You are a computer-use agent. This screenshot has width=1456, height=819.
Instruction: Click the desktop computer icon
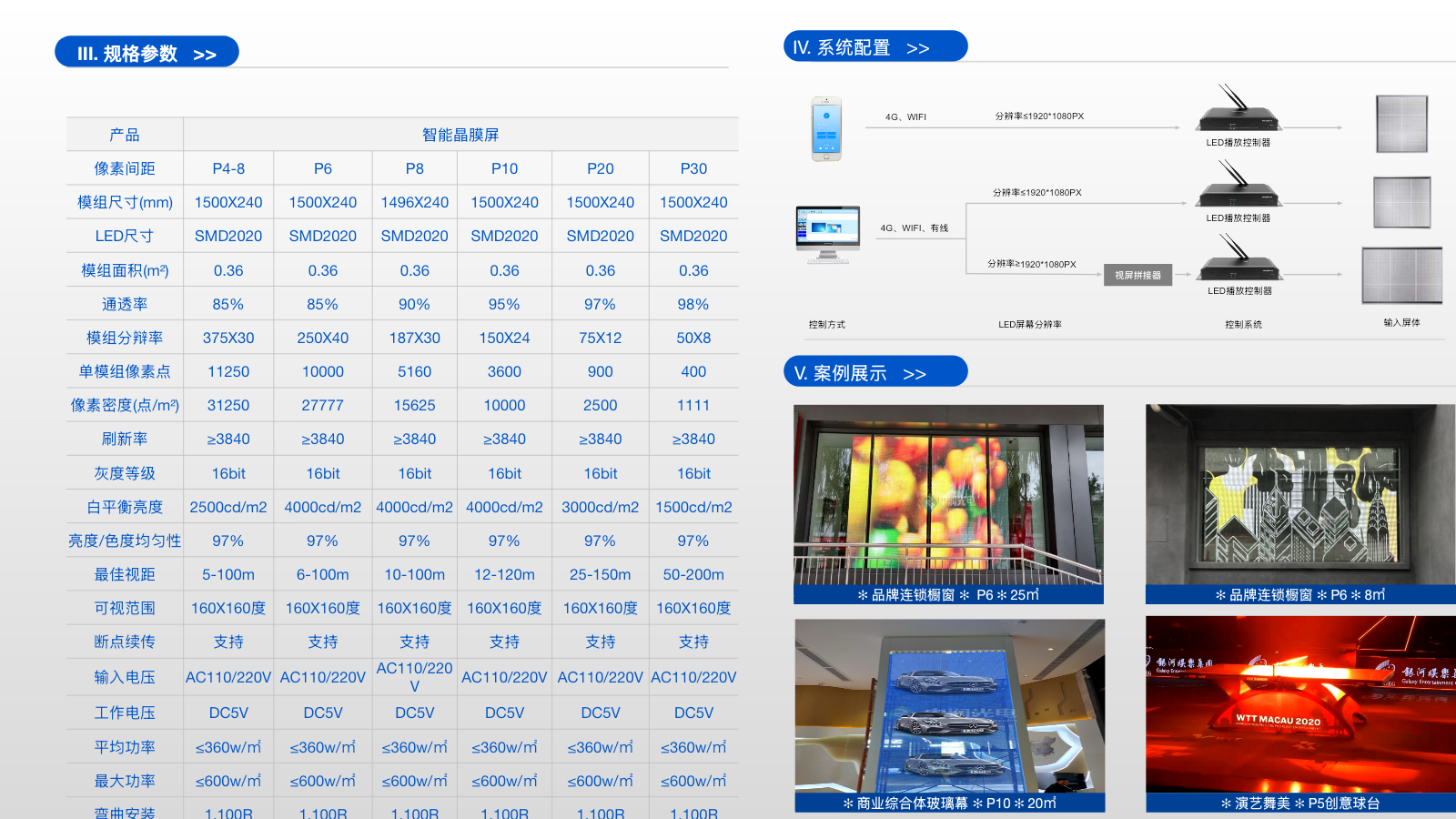(827, 235)
